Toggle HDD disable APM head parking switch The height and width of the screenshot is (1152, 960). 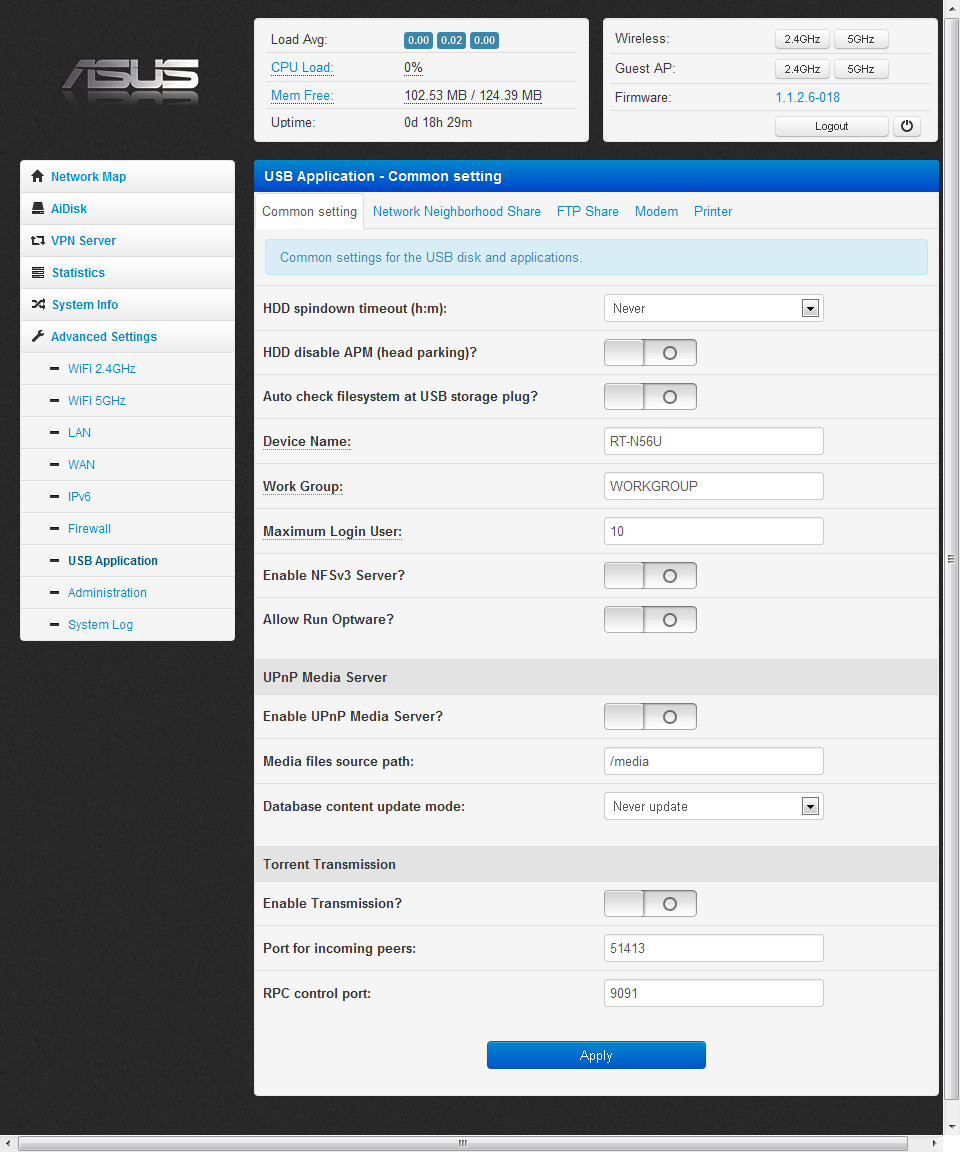point(650,353)
